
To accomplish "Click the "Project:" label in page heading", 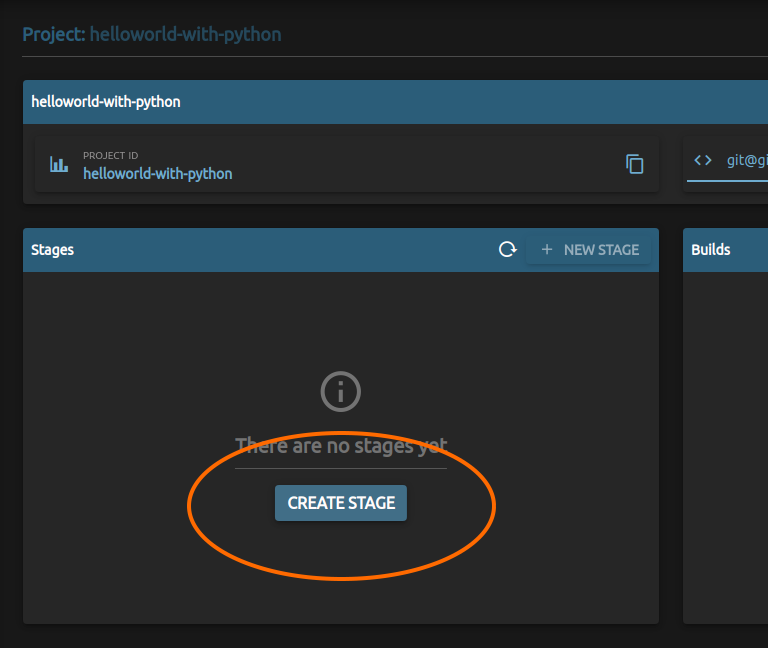I will (x=54, y=35).
